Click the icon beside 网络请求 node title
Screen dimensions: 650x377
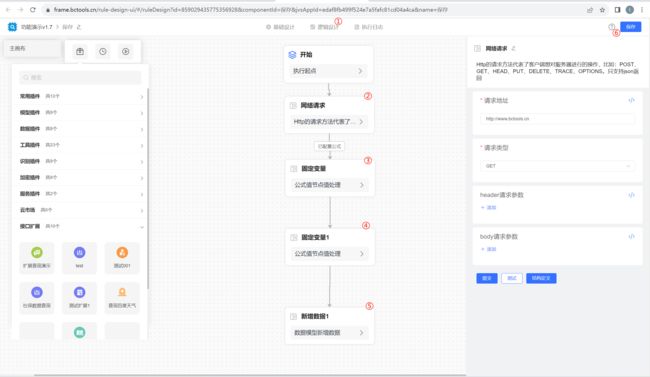pos(293,105)
